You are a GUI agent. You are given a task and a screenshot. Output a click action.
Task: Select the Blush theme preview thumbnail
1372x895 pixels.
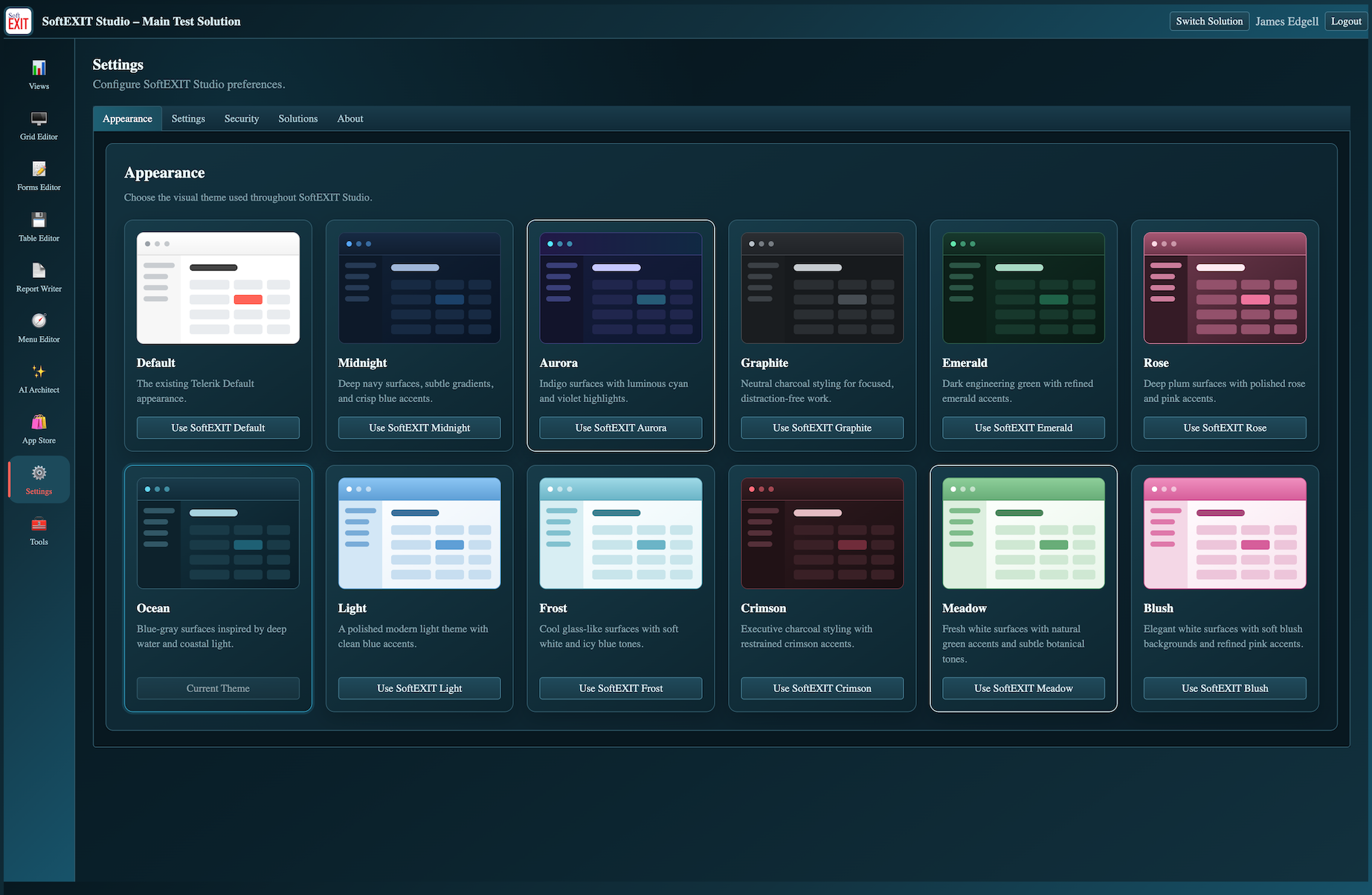pyautogui.click(x=1225, y=534)
